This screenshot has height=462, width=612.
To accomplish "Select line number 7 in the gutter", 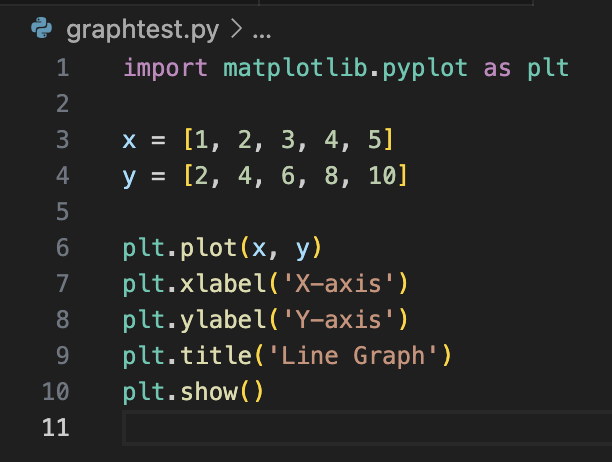I will point(63,284).
